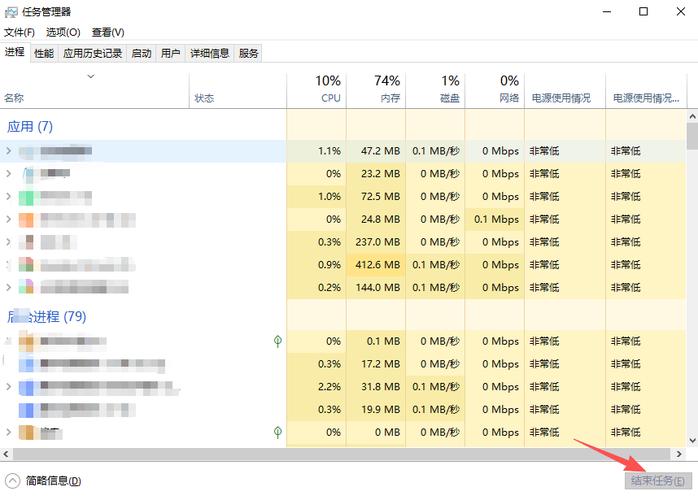Sort by the 网络 column header
The image size is (698, 500).
pos(495,89)
